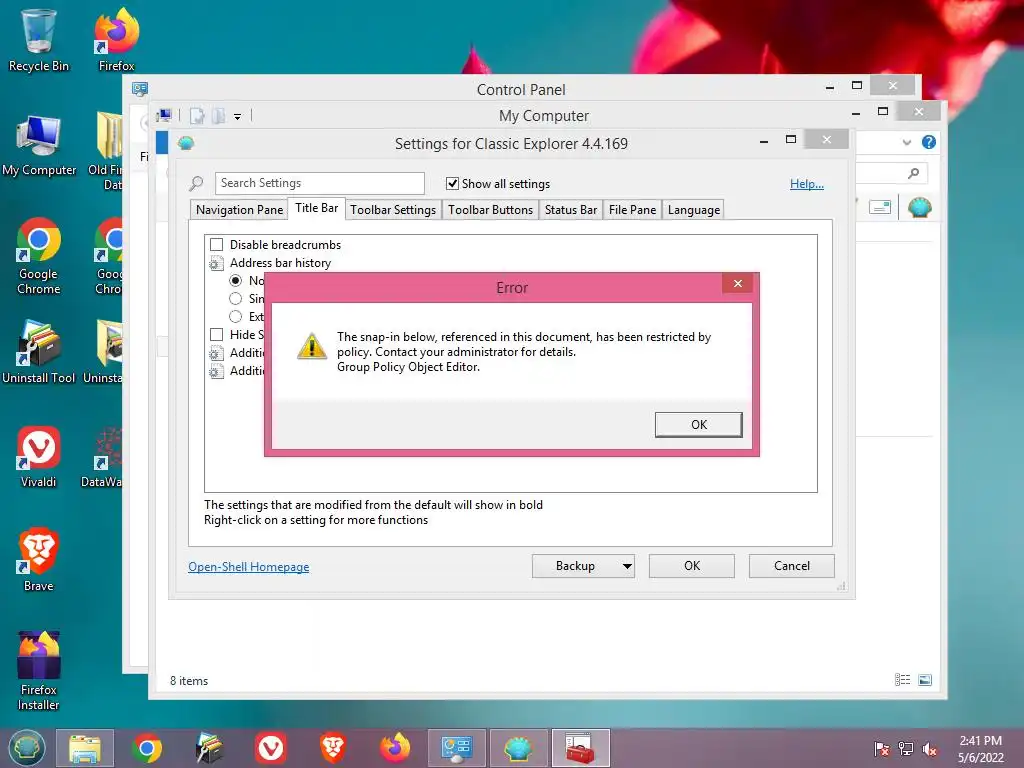1024x768 pixels.
Task: Switch to Classic Explorer settings taskbar button
Action: 519,748
